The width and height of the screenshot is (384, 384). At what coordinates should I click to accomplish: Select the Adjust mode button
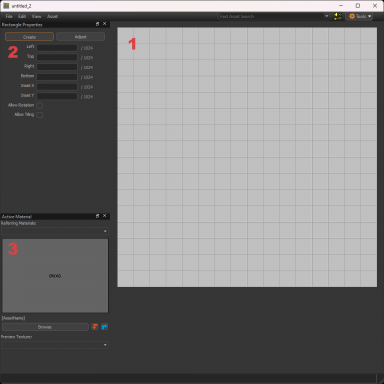coord(80,37)
